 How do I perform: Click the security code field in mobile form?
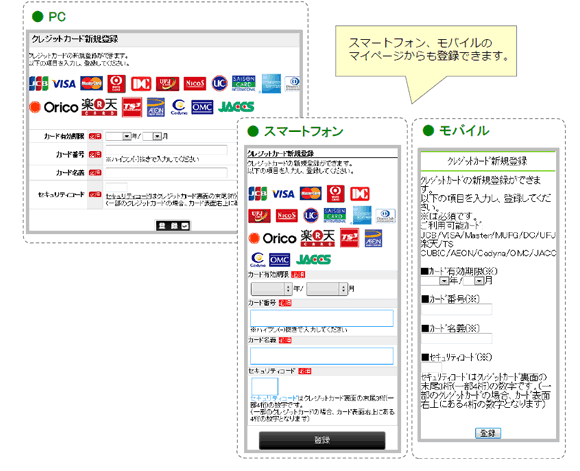point(431,367)
